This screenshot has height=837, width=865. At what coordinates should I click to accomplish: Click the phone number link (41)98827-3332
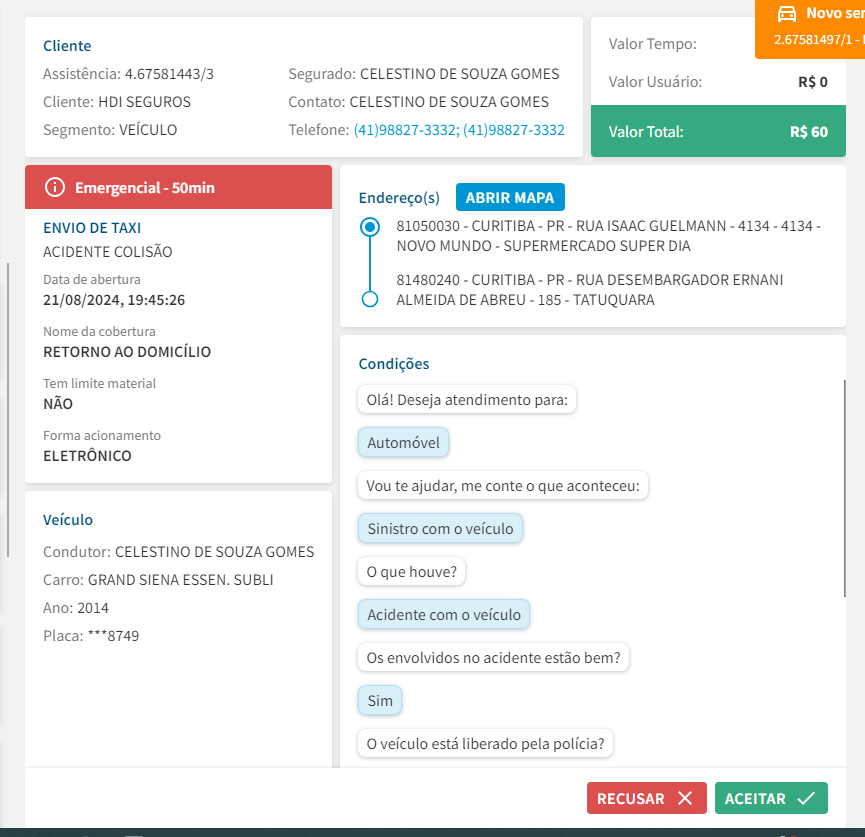click(405, 130)
